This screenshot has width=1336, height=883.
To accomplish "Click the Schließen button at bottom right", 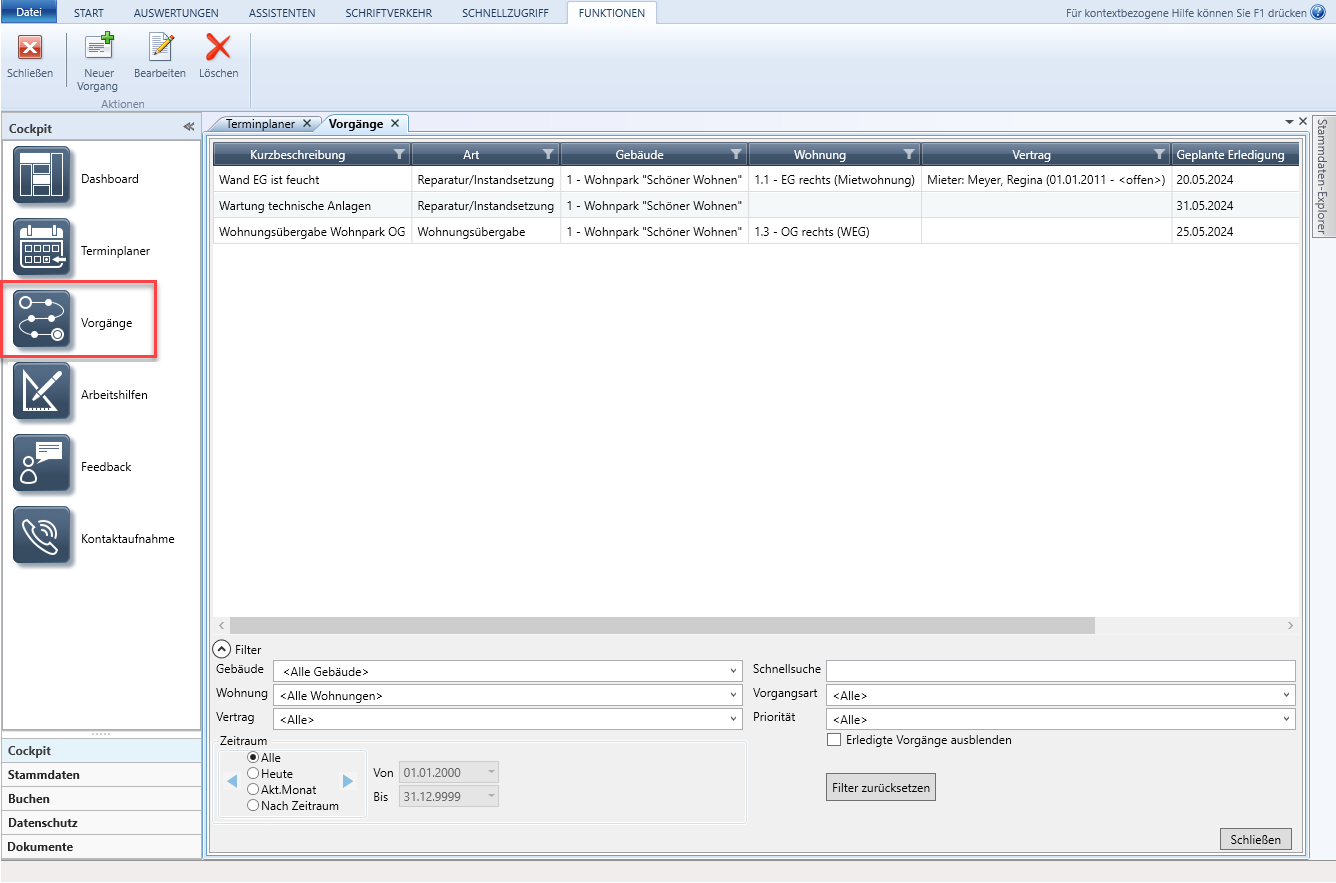I will [x=1255, y=840].
